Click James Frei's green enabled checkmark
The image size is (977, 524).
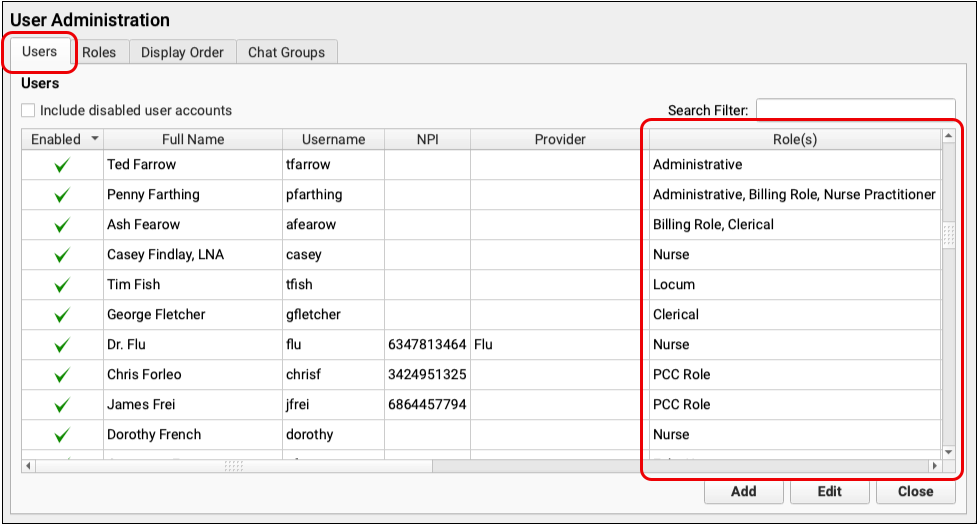[x=62, y=405]
